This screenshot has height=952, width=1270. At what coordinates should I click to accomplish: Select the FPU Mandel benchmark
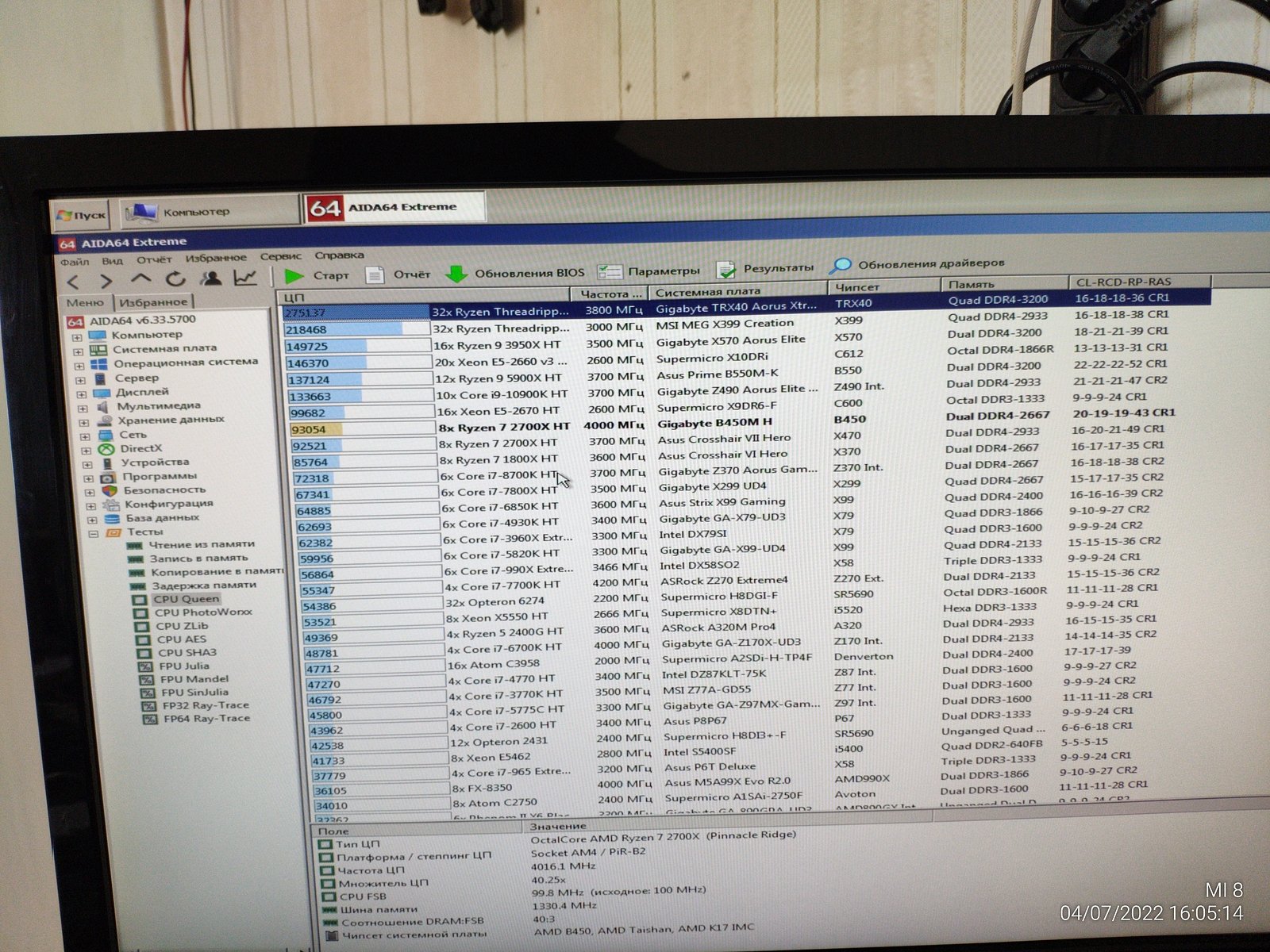(185, 679)
